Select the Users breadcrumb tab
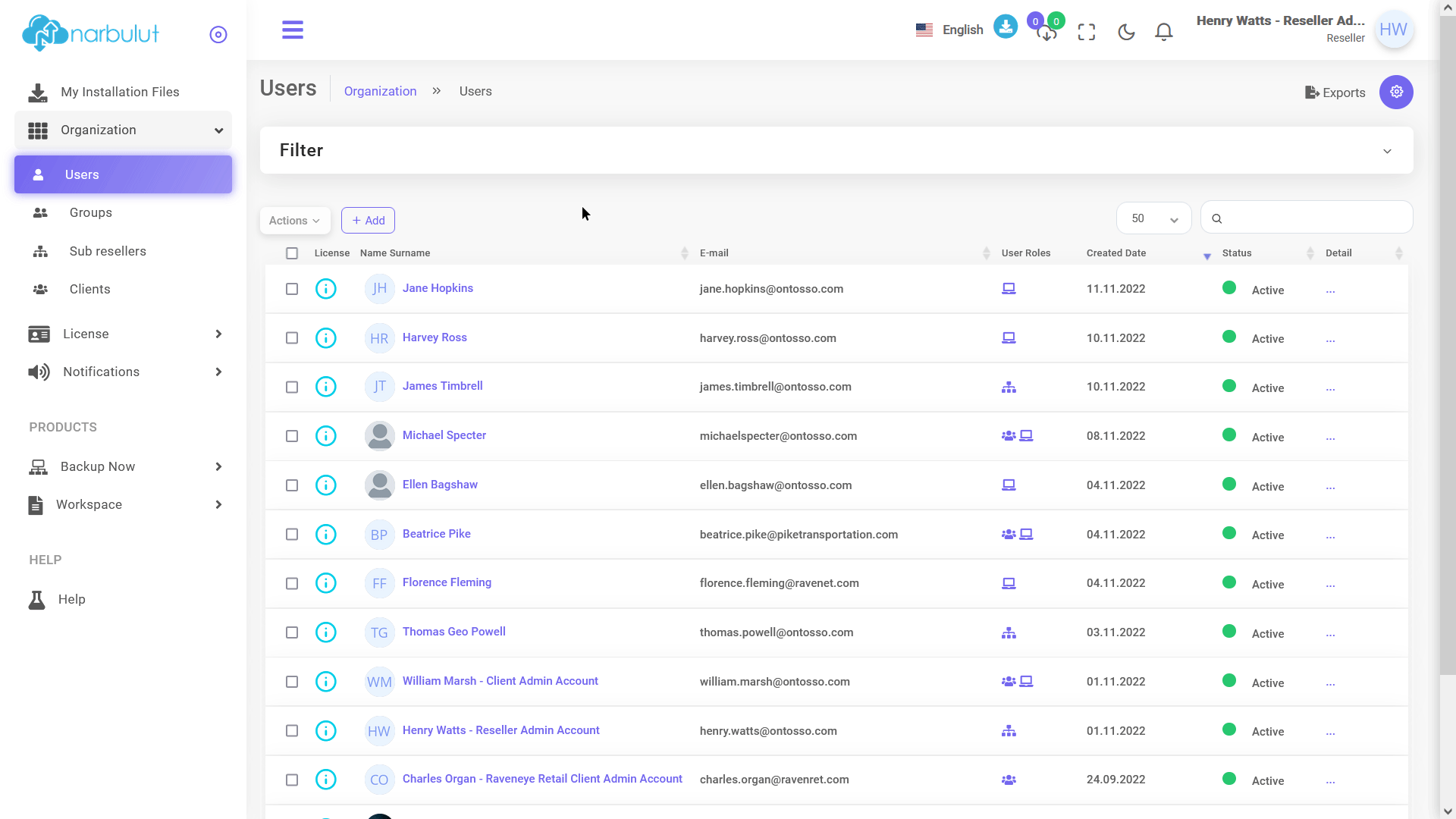This screenshot has width=1456, height=819. pos(475,91)
